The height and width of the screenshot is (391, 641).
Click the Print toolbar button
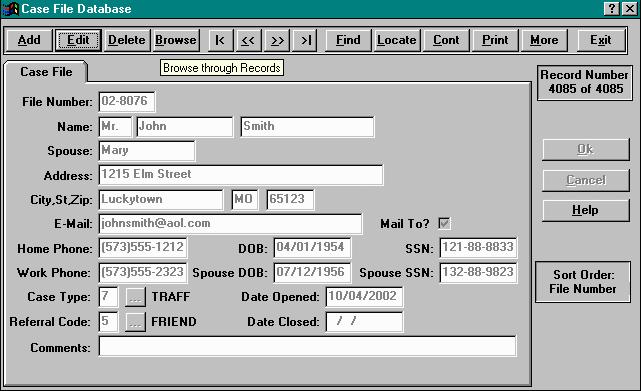495,40
